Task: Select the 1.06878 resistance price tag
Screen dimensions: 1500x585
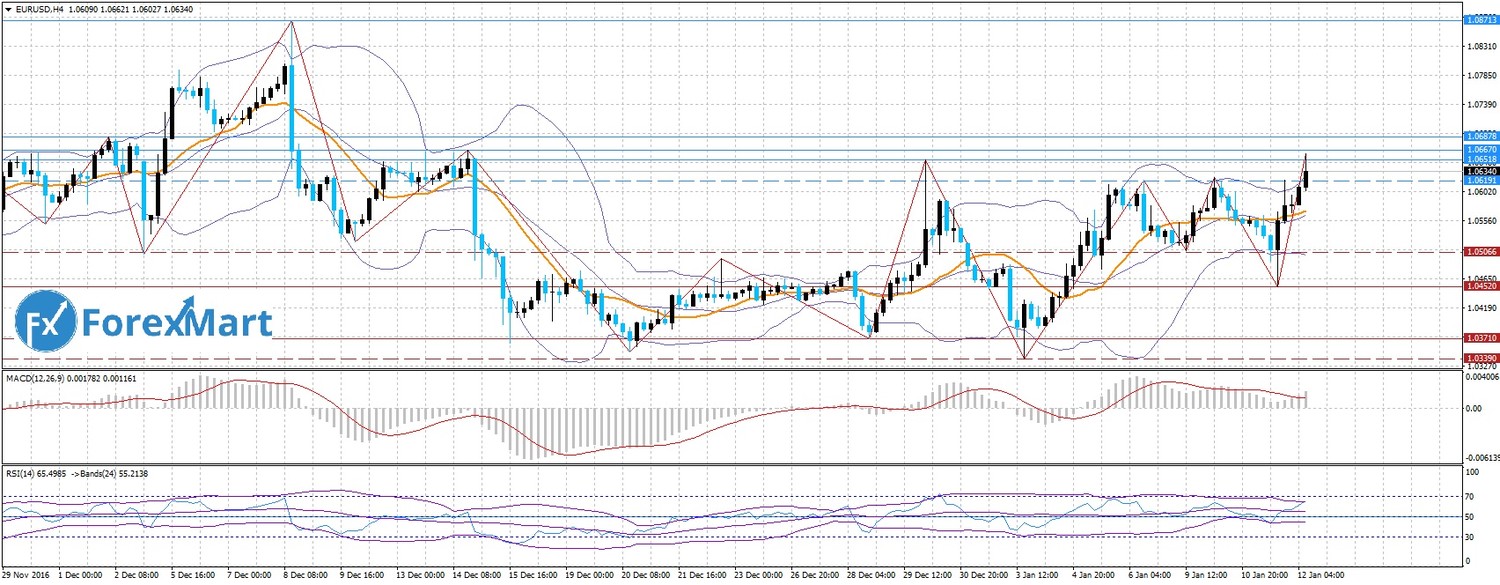Action: (x=1480, y=135)
